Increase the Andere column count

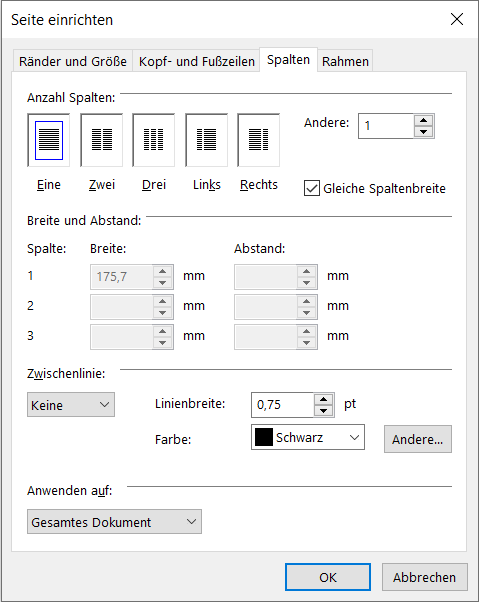[x=423, y=120]
